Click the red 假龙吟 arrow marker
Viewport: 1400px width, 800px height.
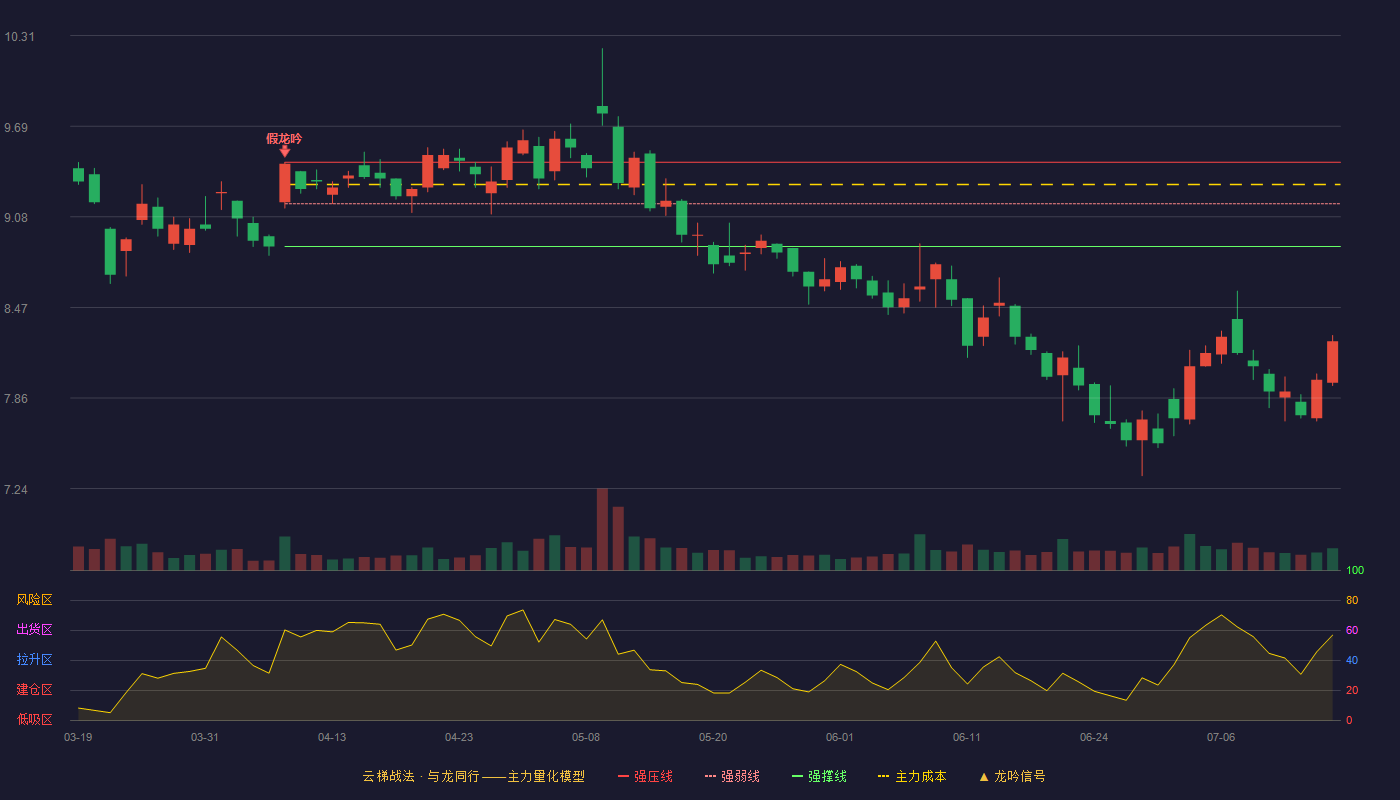285,151
